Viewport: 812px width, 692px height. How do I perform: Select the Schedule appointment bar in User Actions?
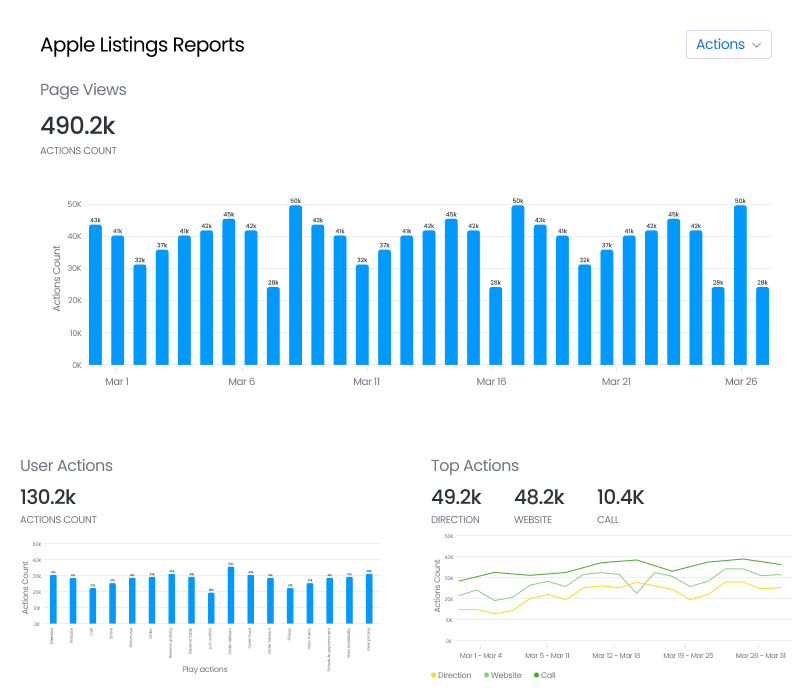click(x=329, y=598)
